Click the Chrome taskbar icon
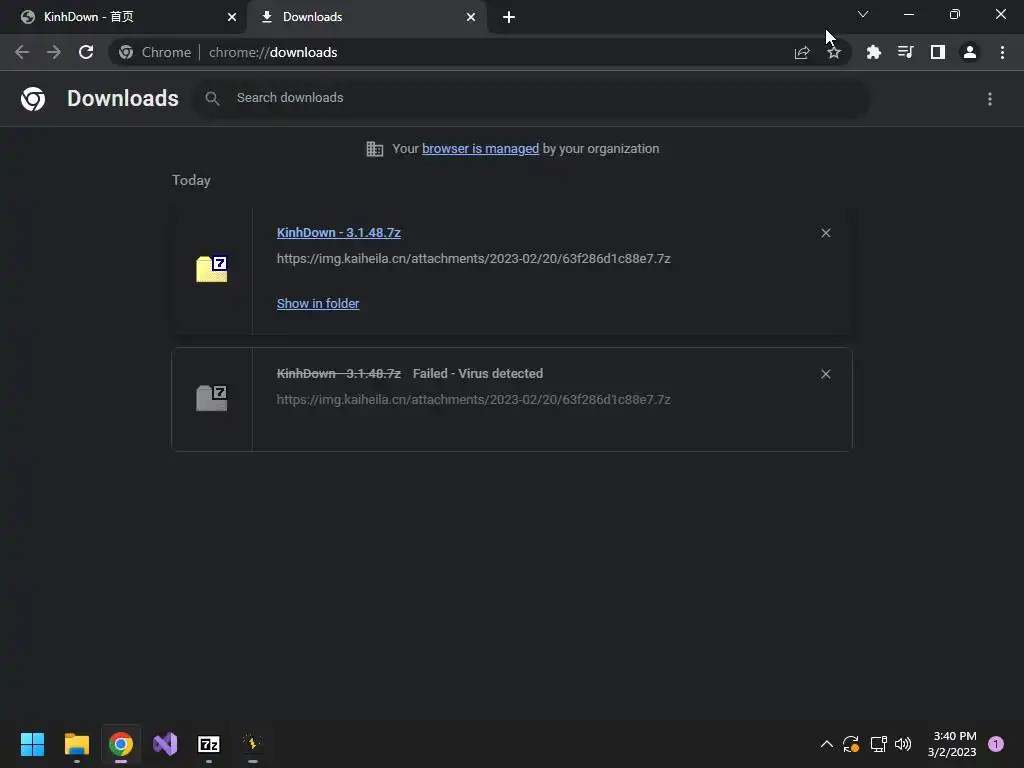Viewport: 1024px width, 768px height. click(x=121, y=744)
